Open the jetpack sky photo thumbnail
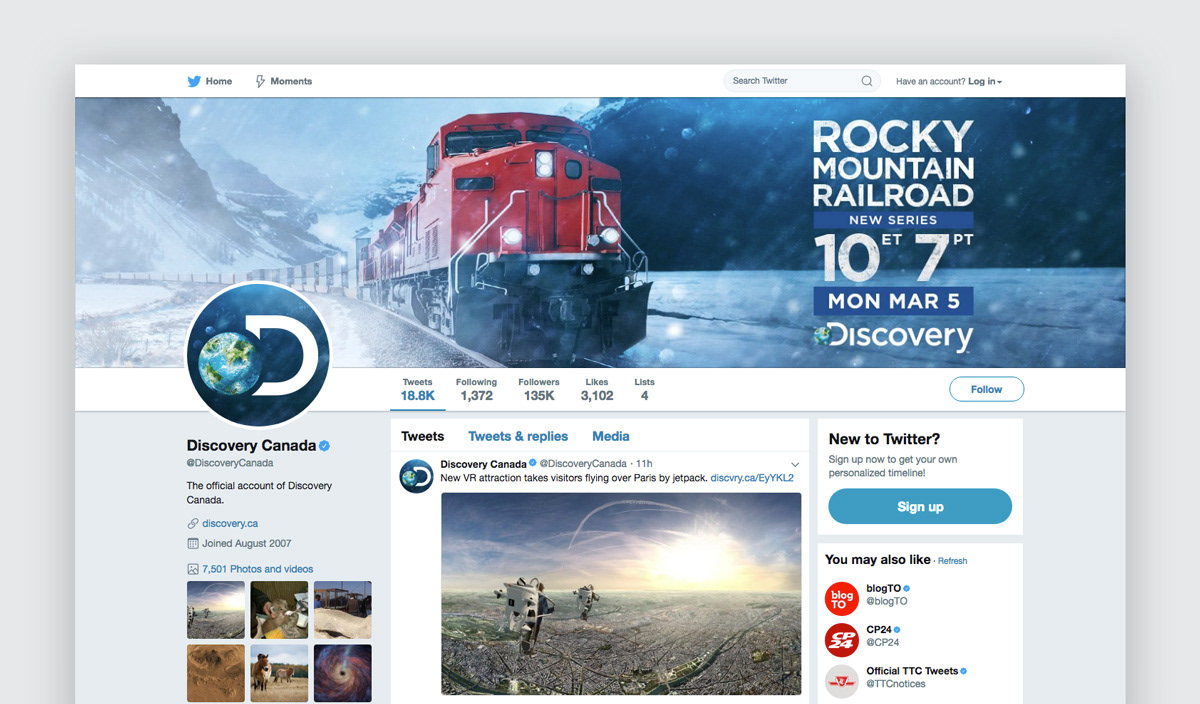 [x=216, y=610]
